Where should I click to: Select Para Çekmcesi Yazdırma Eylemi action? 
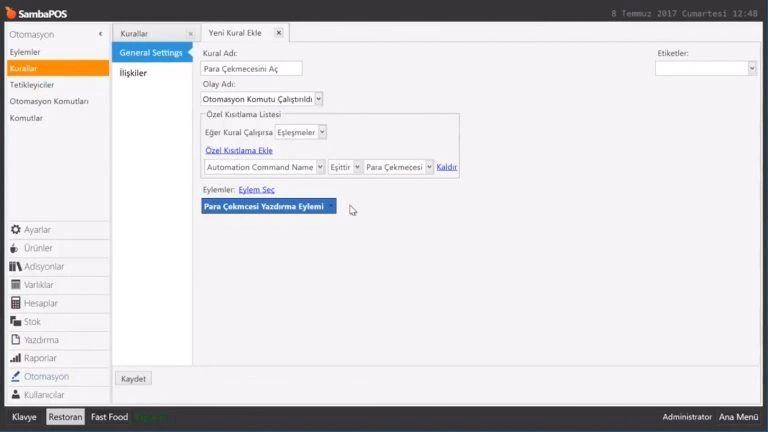pyautogui.click(x=269, y=206)
